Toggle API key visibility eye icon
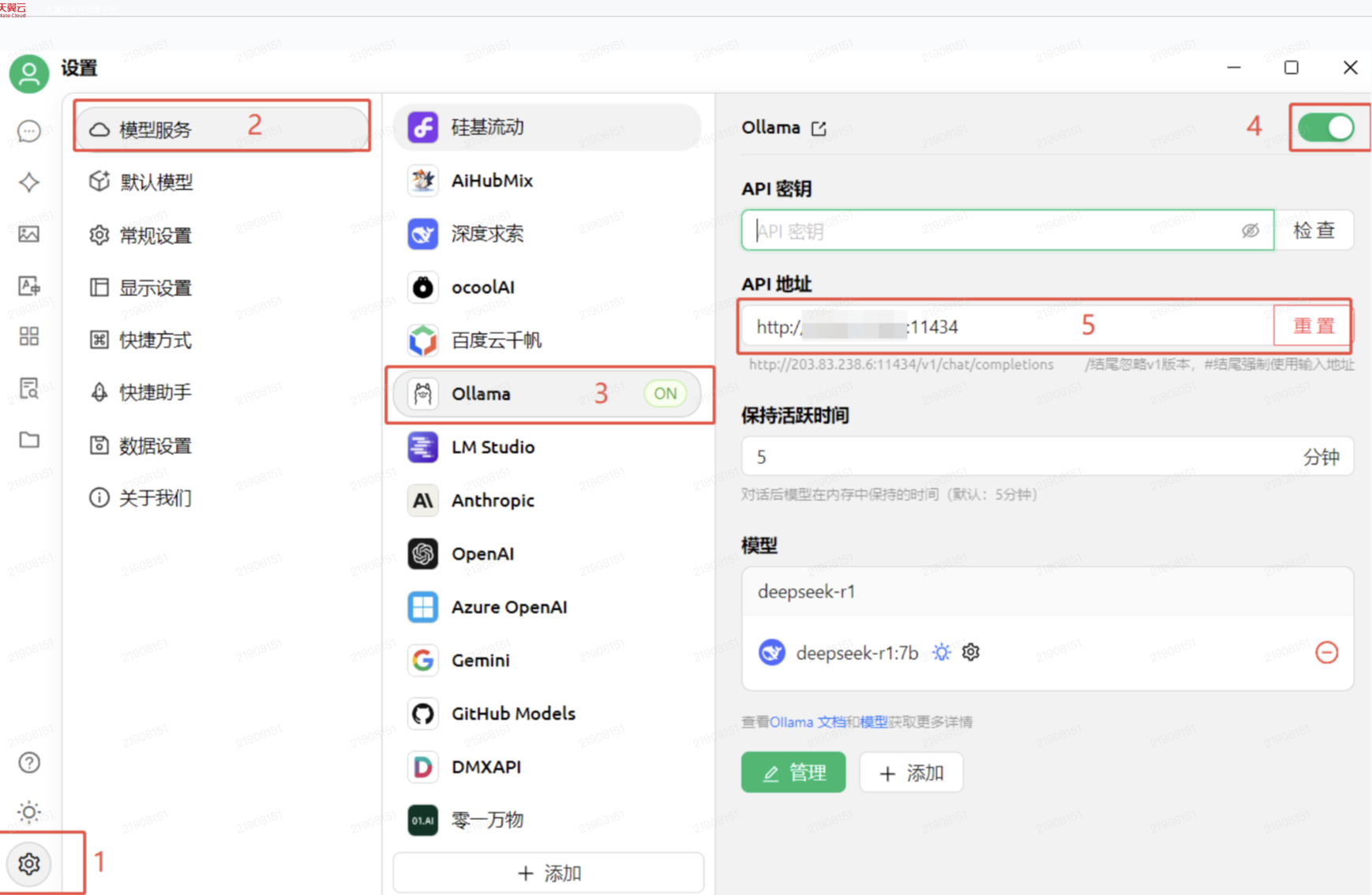Viewport: 1372px width, 895px height. (x=1250, y=230)
